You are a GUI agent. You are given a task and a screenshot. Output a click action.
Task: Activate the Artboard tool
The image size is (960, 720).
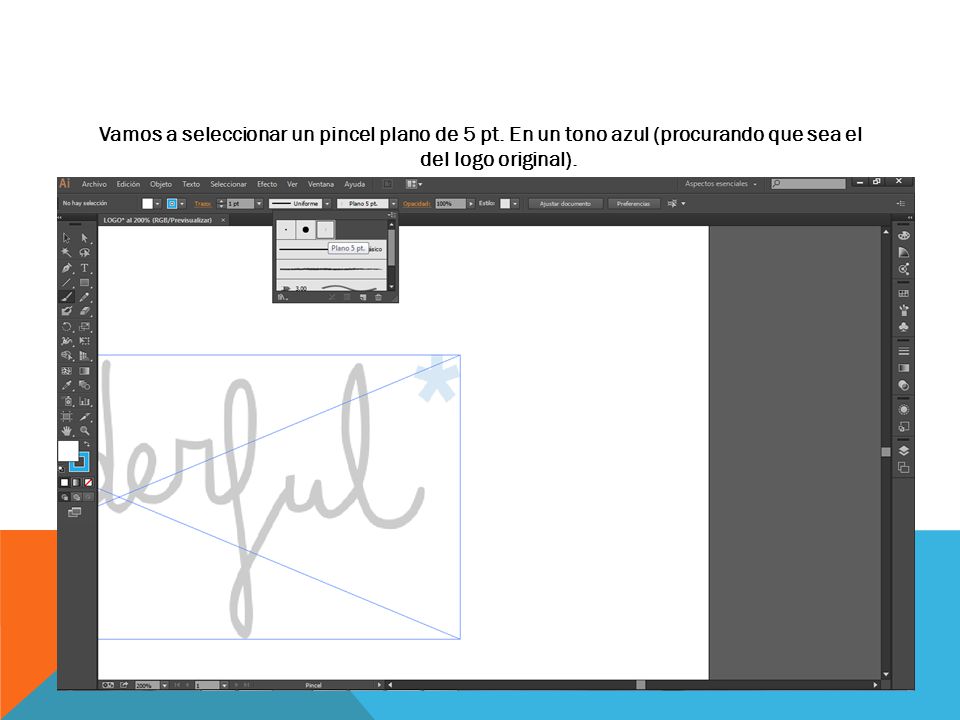67,416
